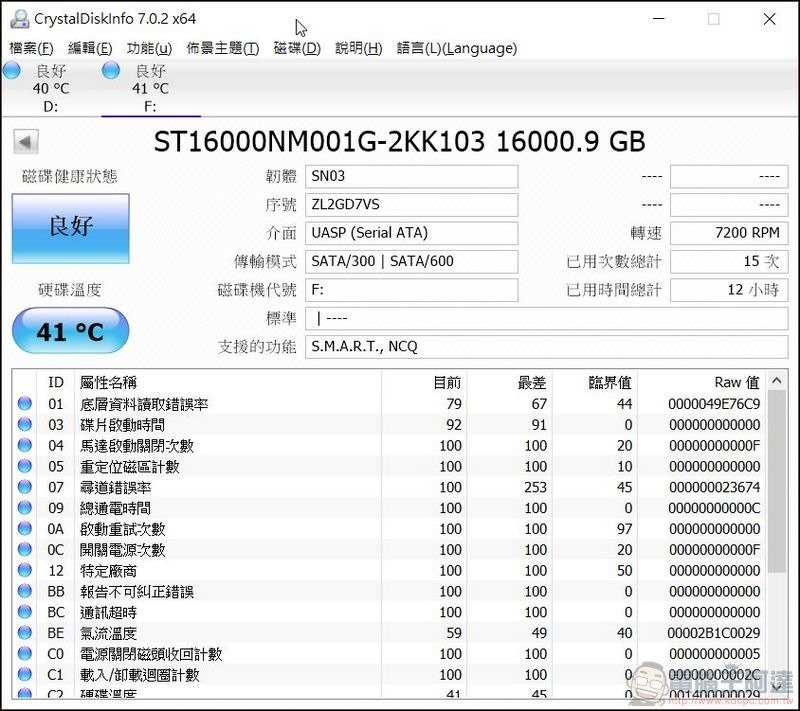Select the 啟動重試次數 row name
This screenshot has height=711, width=800.
(x=122, y=529)
